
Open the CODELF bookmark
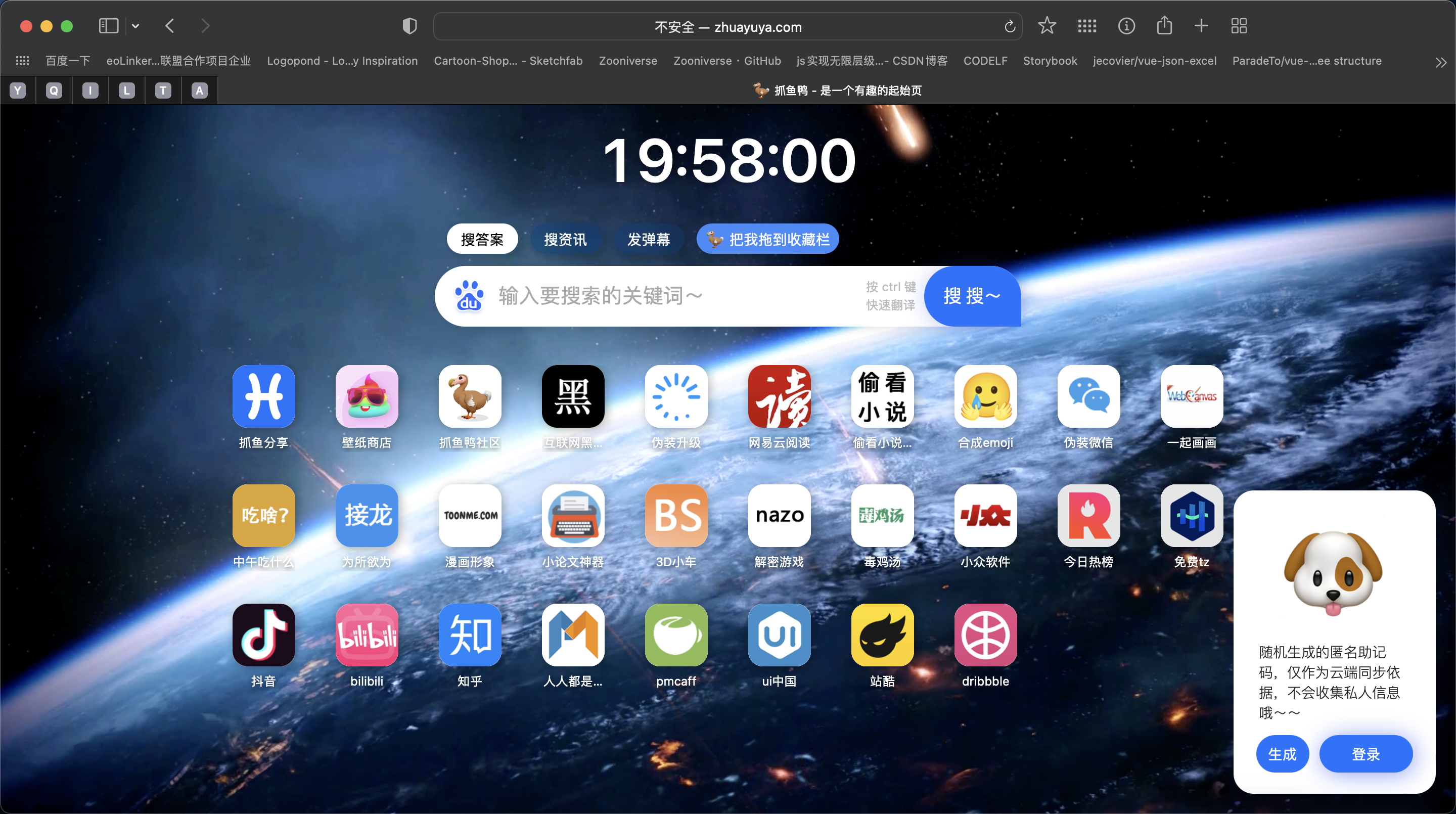click(985, 61)
